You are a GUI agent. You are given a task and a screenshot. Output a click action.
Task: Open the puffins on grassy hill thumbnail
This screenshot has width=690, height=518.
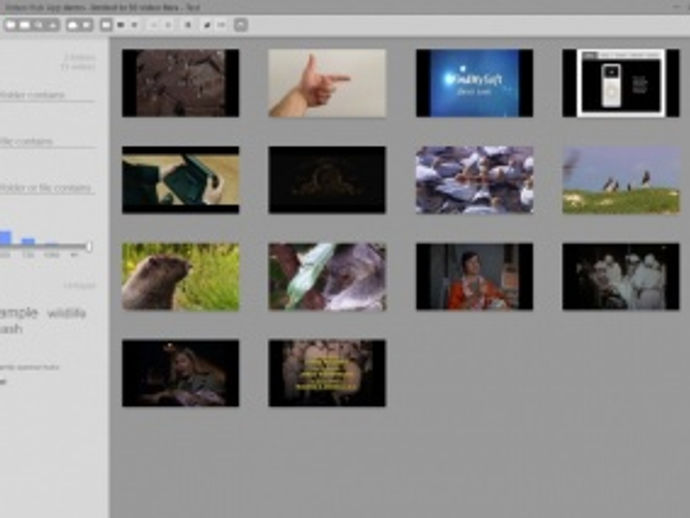(x=620, y=180)
